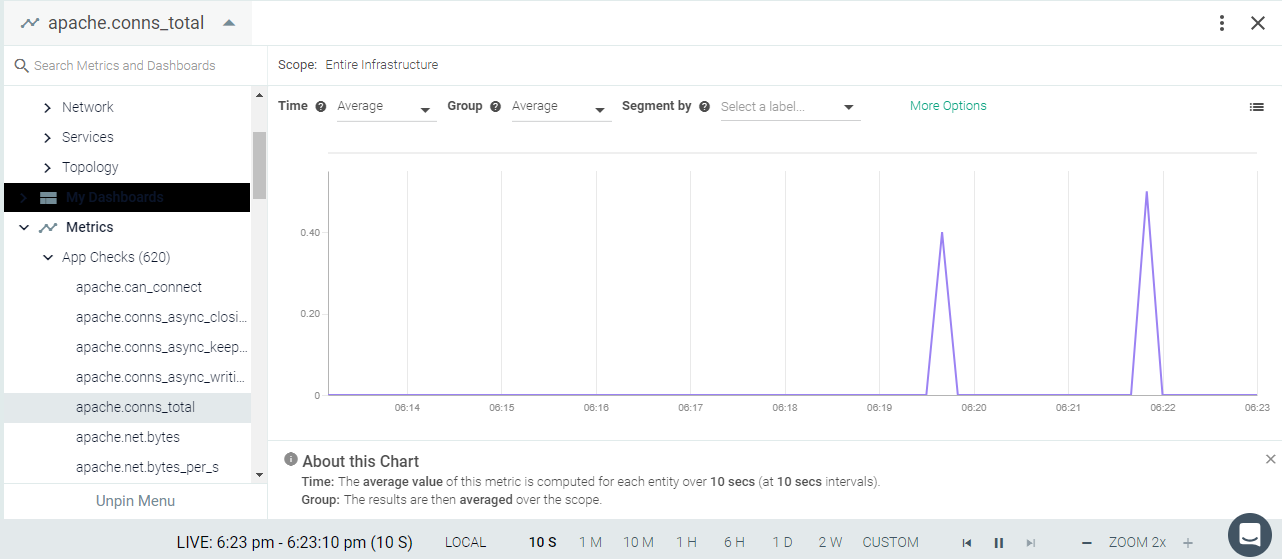The image size is (1282, 559).
Task: Click LOCAL timezone selector
Action: pos(465,542)
